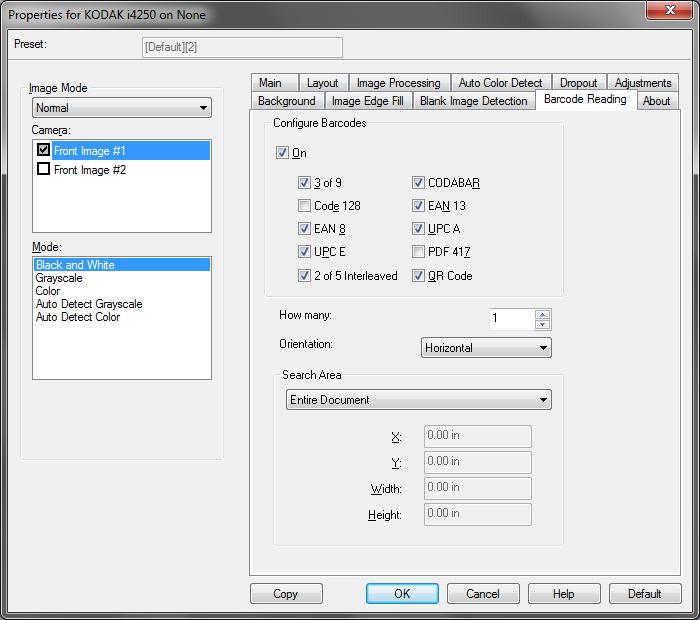Screen dimensions: 700x620
Task: Switch to the Layout tab
Action: [x=323, y=83]
